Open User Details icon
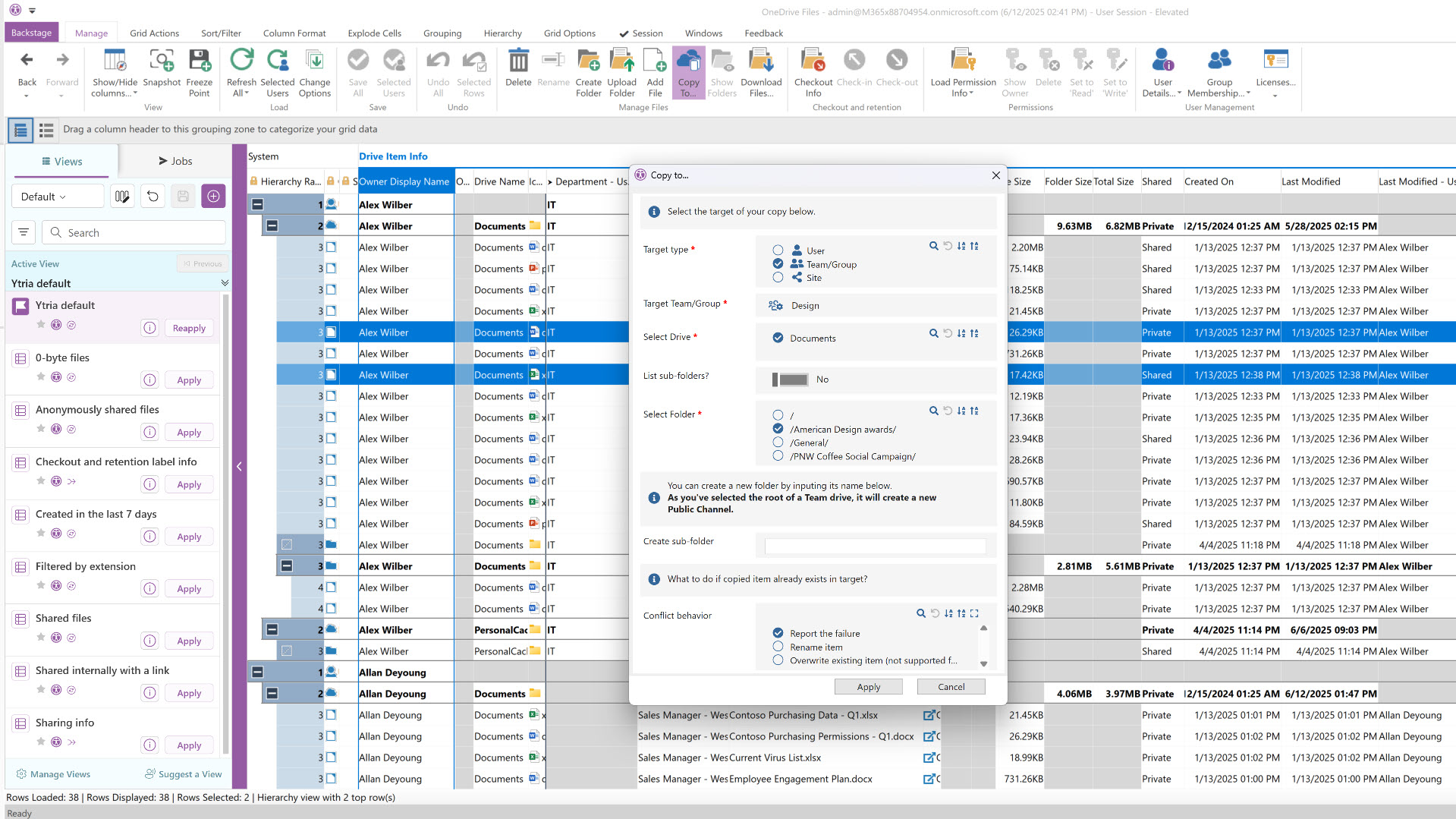This screenshot has width=1456, height=819. (x=1162, y=61)
